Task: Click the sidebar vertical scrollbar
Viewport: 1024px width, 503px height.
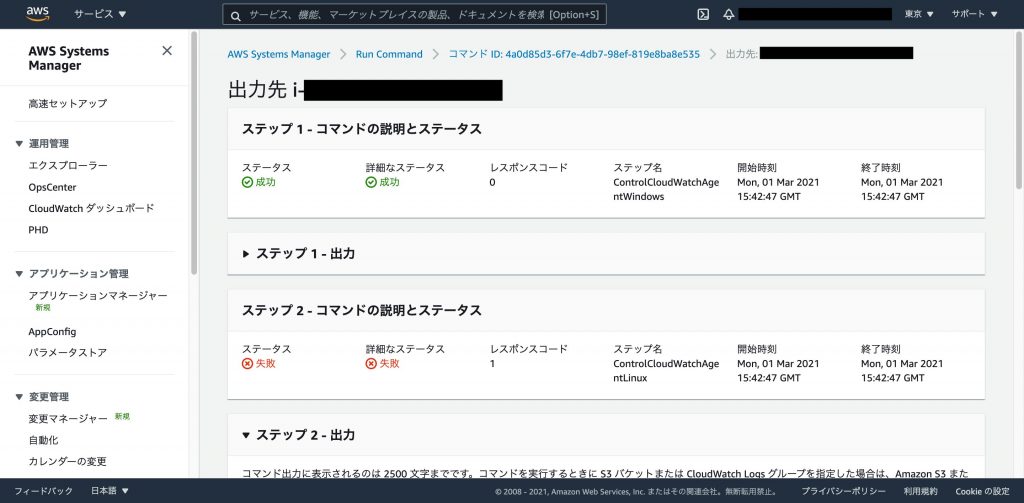Action: [194, 153]
